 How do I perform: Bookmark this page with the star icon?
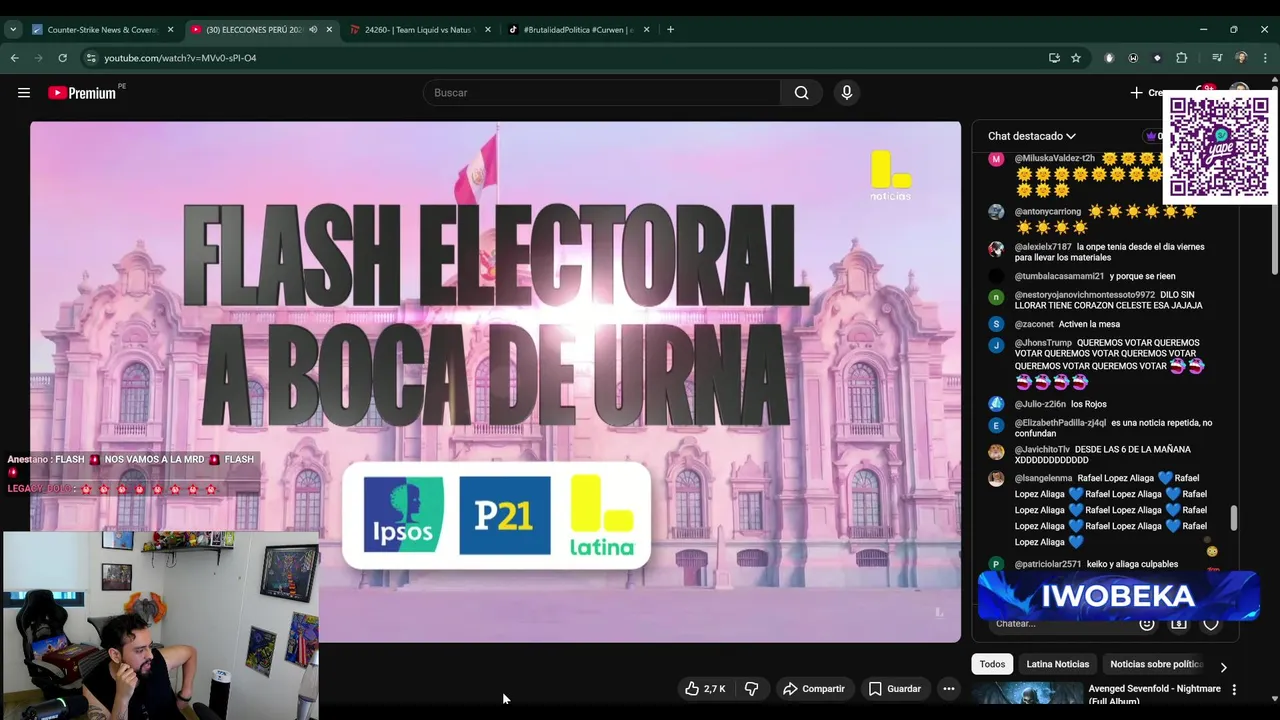click(x=1076, y=58)
